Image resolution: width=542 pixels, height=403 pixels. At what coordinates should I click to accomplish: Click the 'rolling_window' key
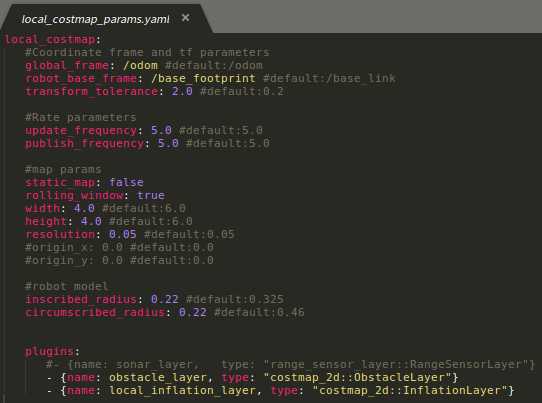pos(74,195)
